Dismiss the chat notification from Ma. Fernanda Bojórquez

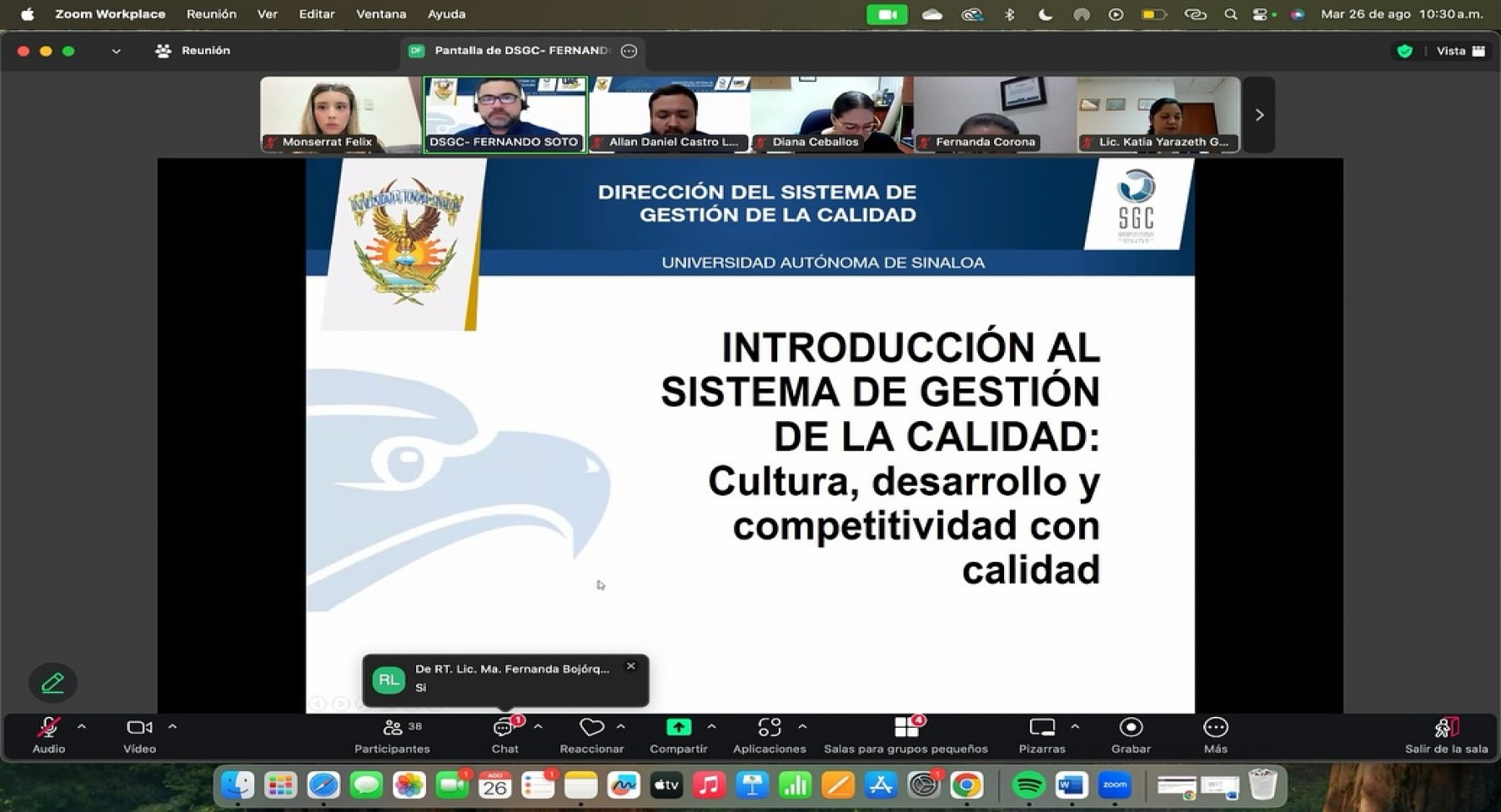(630, 666)
